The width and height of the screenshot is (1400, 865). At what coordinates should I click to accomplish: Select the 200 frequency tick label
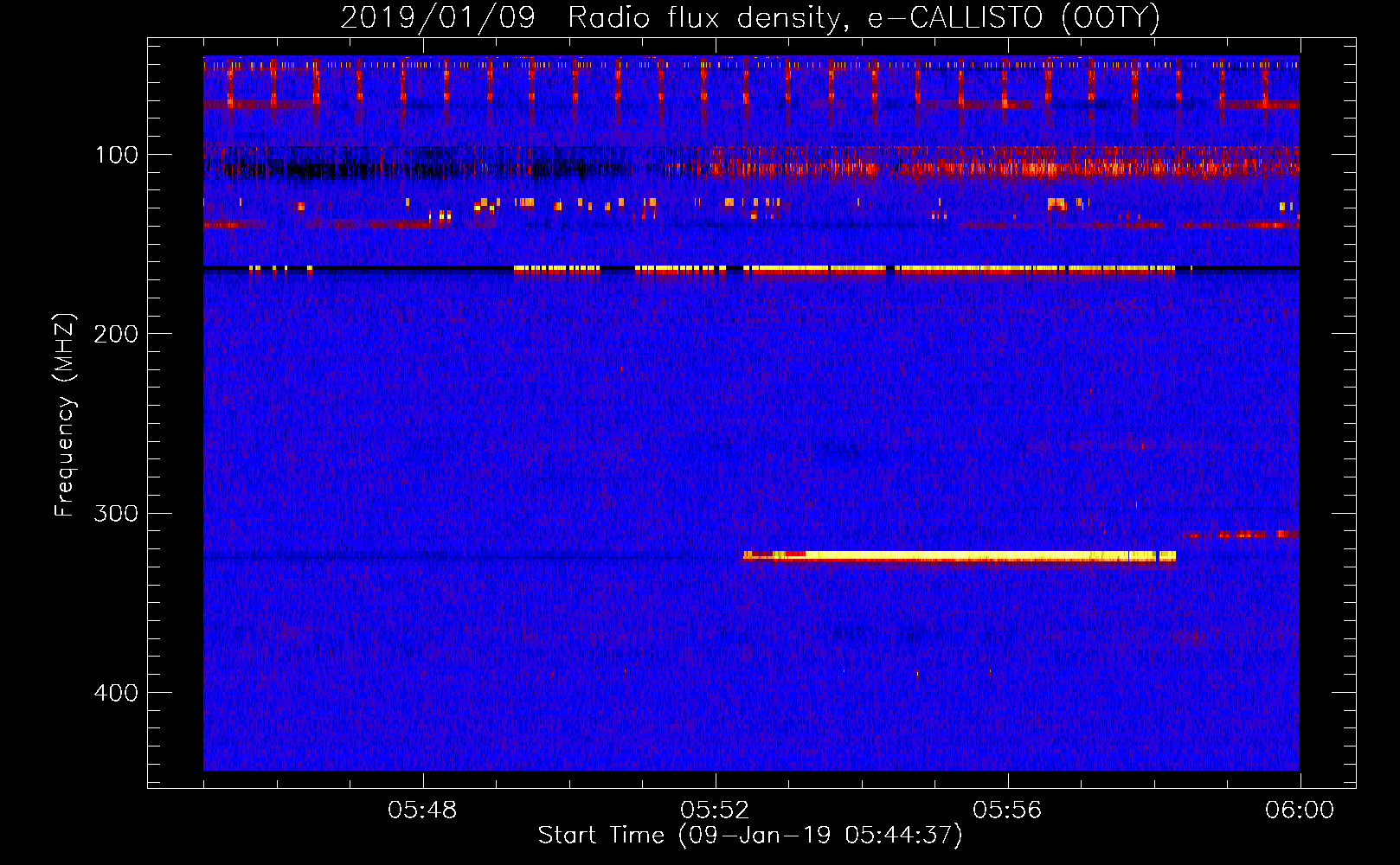(116, 334)
